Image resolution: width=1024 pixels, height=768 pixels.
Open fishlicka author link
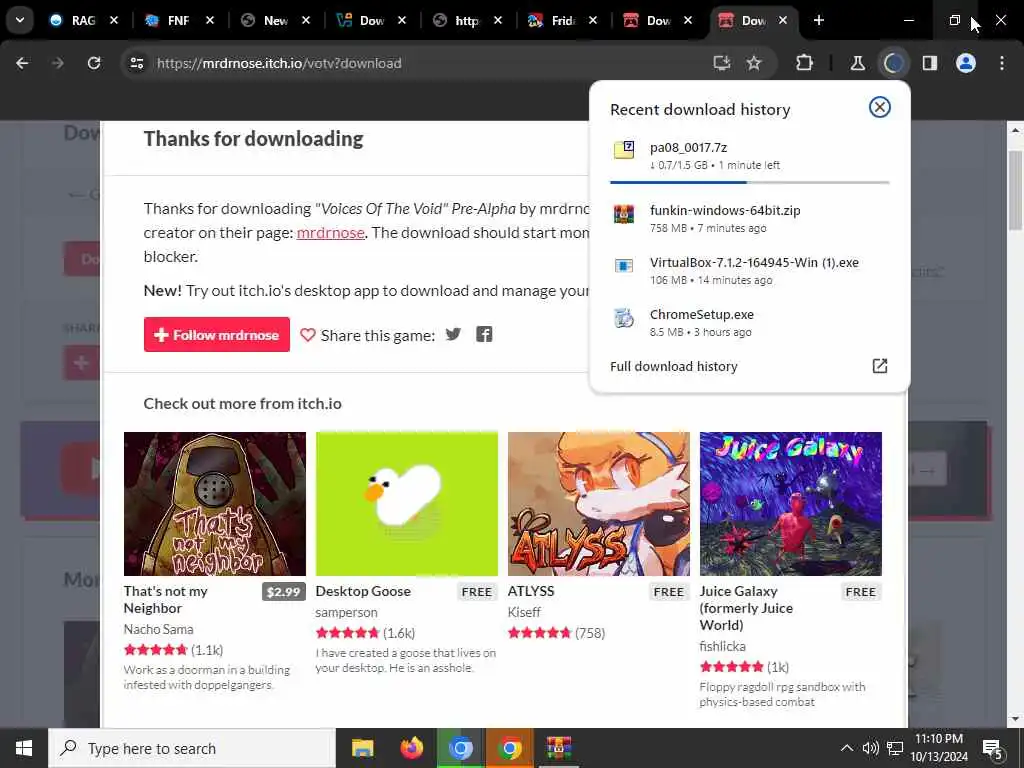point(722,646)
